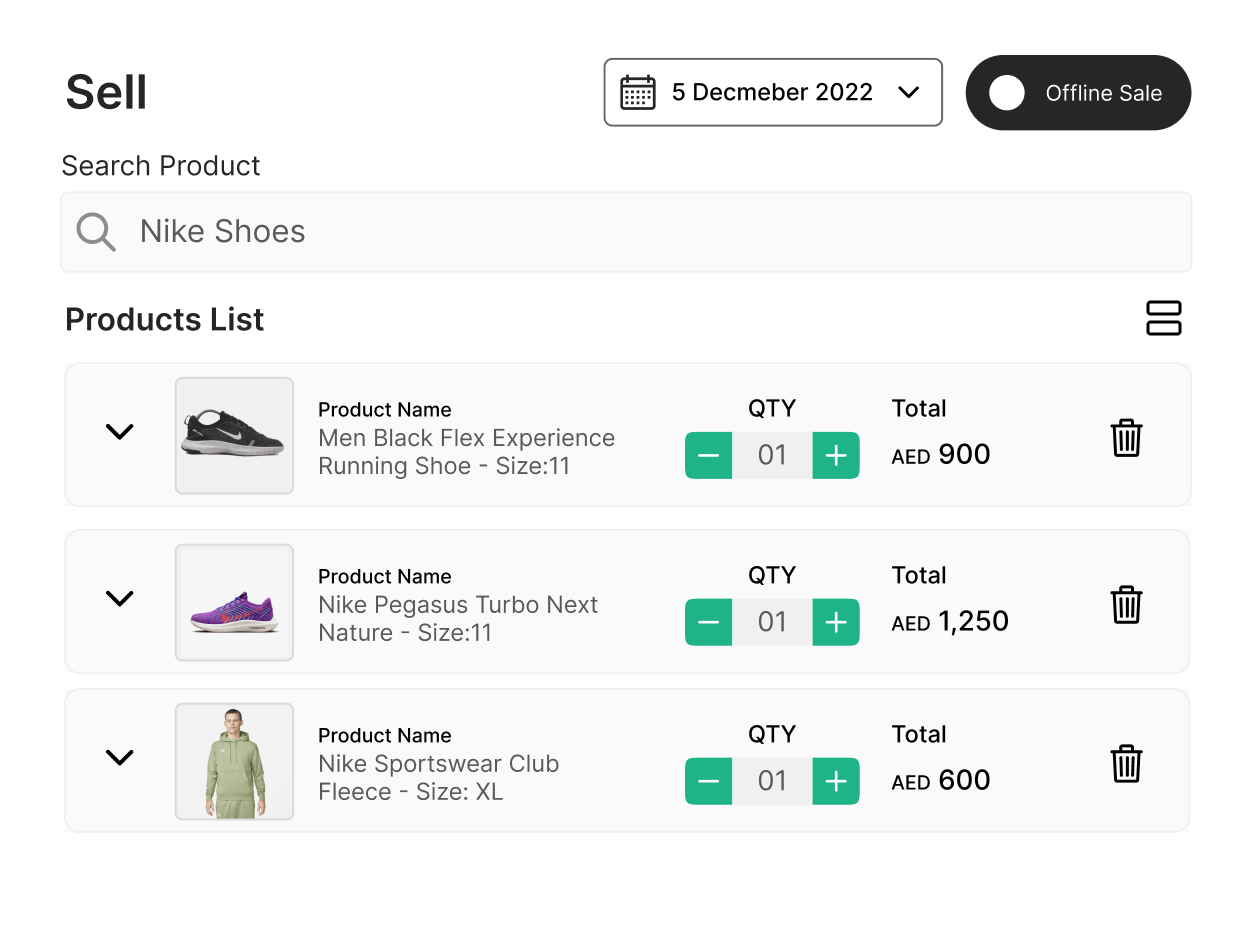Increase quantity of Nike Pegasus Turbo
The height and width of the screenshot is (943, 1257).
[836, 622]
